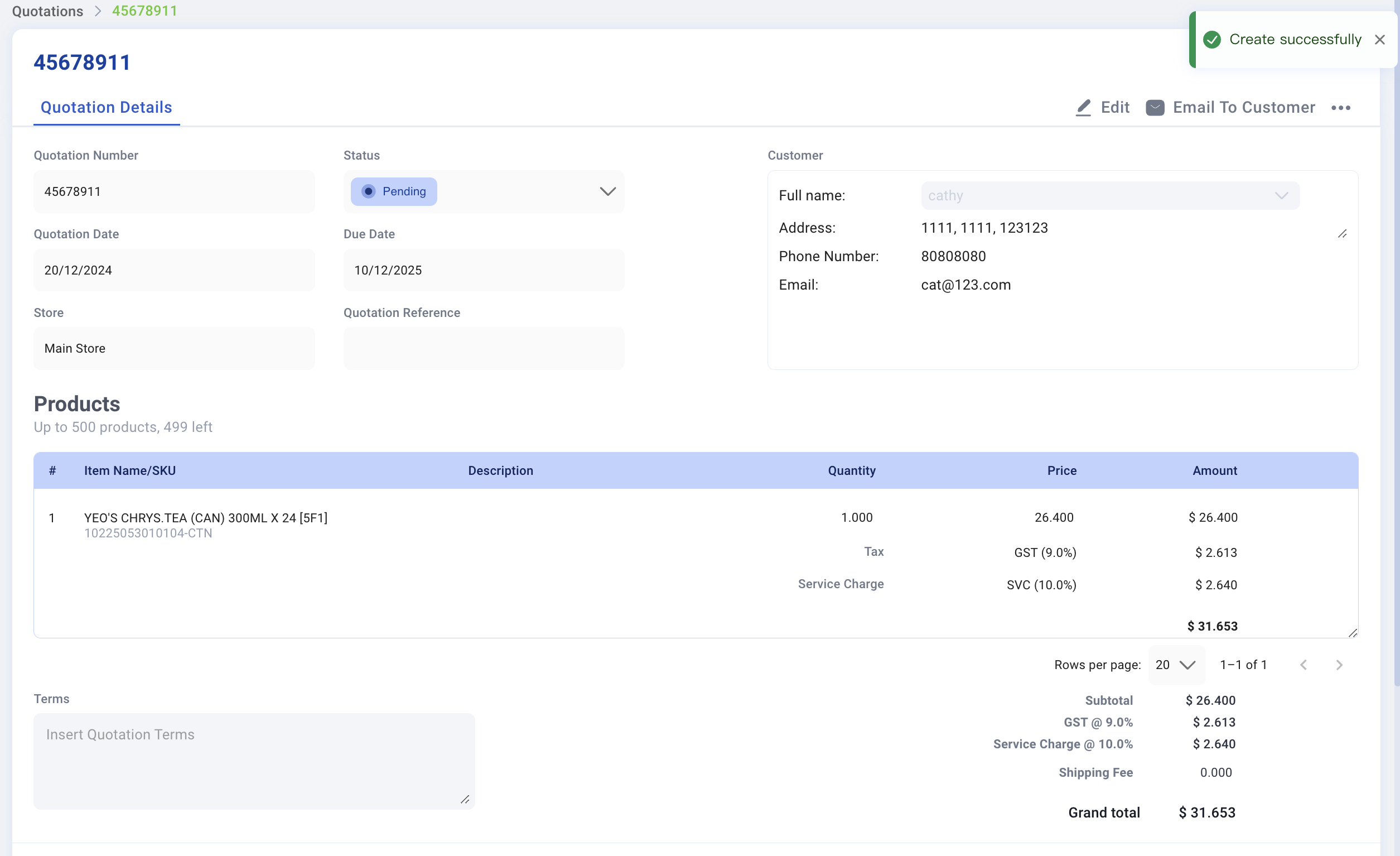Viewport: 1400px width, 856px height.
Task: Click the Insert Quotation Terms textarea
Action: pyautogui.click(x=254, y=761)
